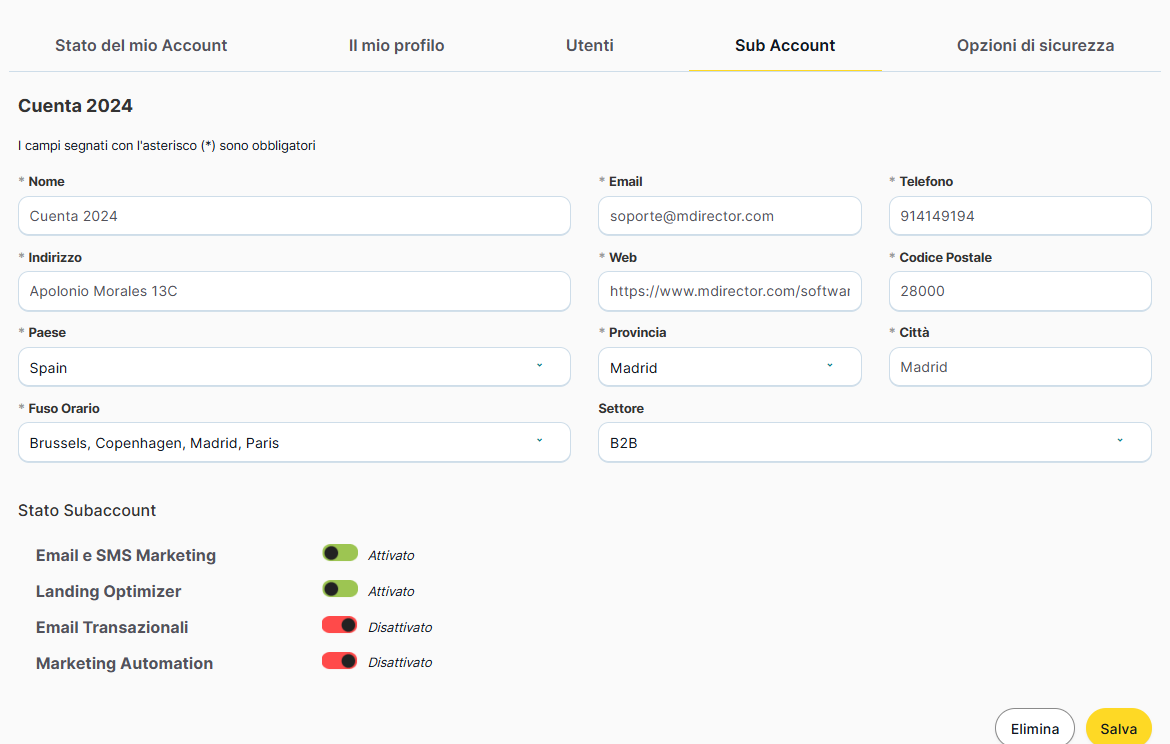This screenshot has width=1170, height=744.
Task: Expand the Settore dropdown showing B2B
Action: coord(874,442)
